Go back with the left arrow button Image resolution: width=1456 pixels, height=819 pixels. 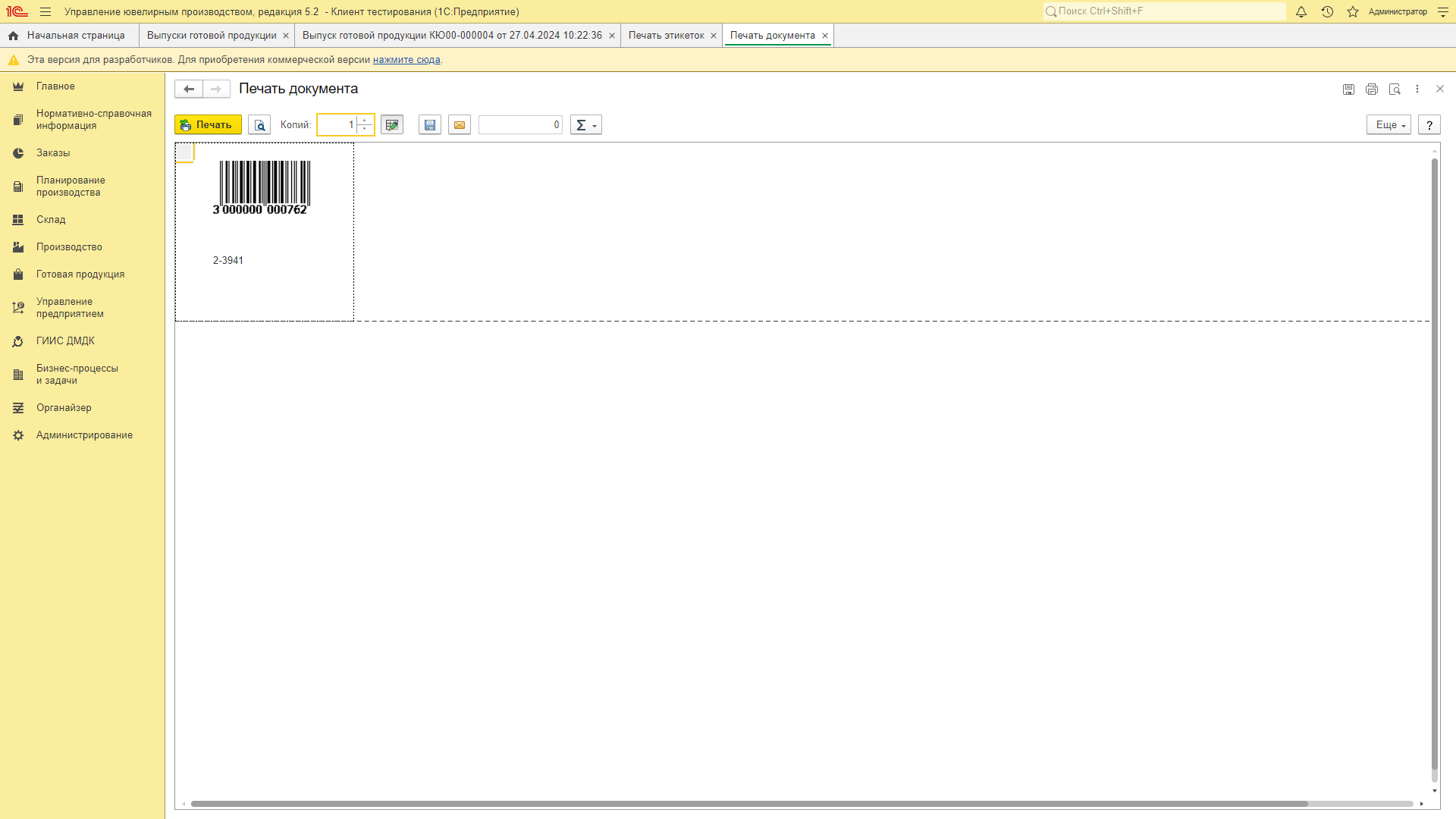tap(189, 89)
